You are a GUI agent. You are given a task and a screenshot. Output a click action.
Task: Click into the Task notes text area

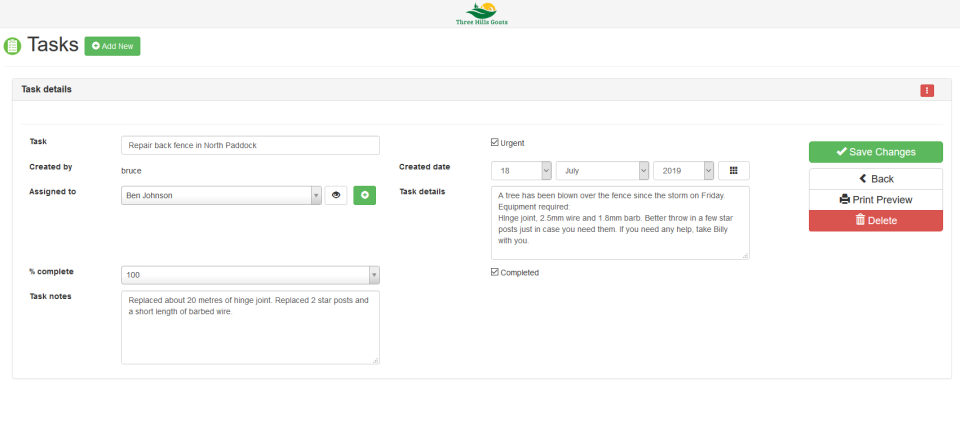(250, 327)
